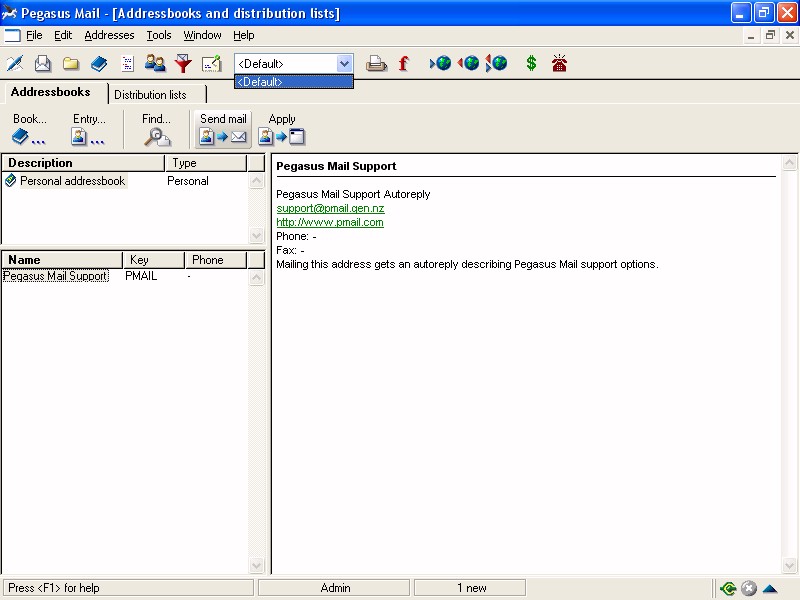Sort entries by the Key column header
Image resolution: width=800 pixels, height=600 pixels.
tap(154, 260)
